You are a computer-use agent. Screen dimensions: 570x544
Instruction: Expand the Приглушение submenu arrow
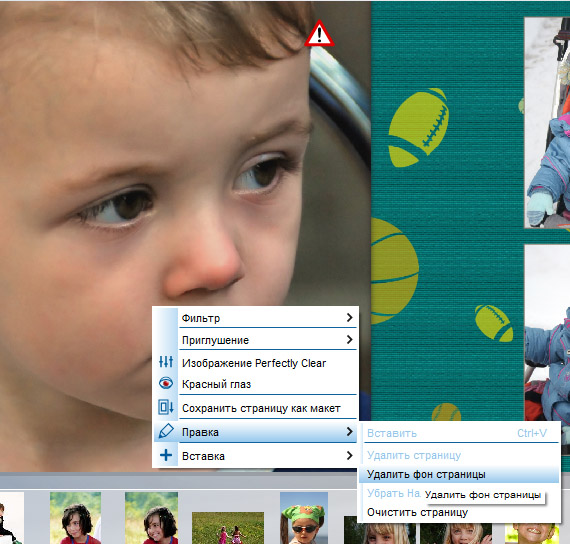coord(349,340)
